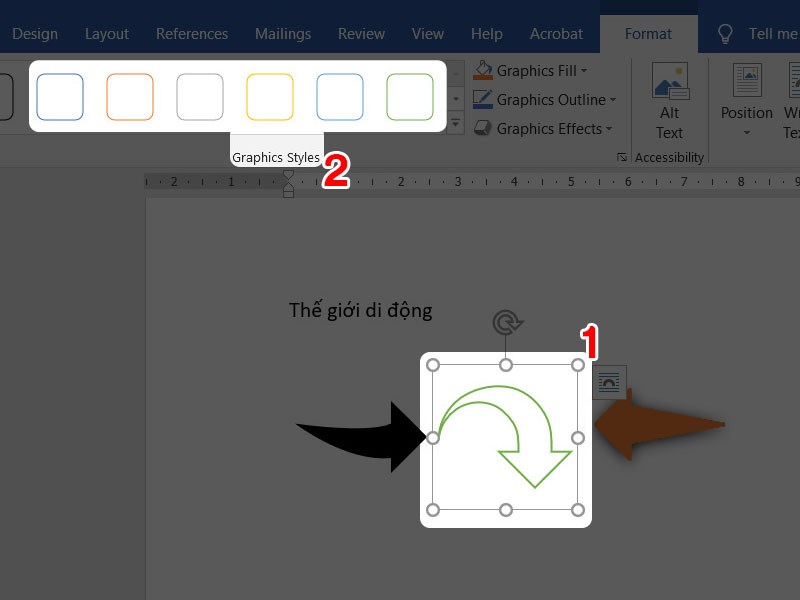Apply the light blue outline graphics style

point(340,96)
